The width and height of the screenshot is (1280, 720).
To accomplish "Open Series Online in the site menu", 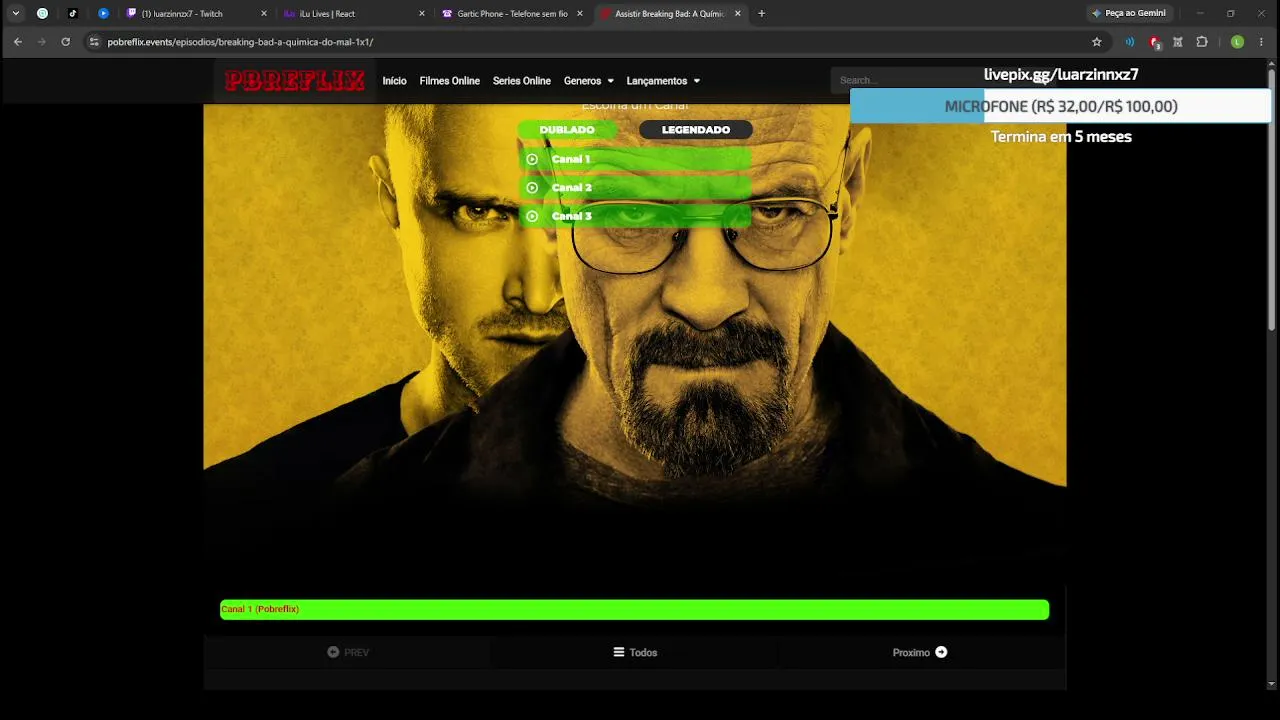I will coord(522,81).
